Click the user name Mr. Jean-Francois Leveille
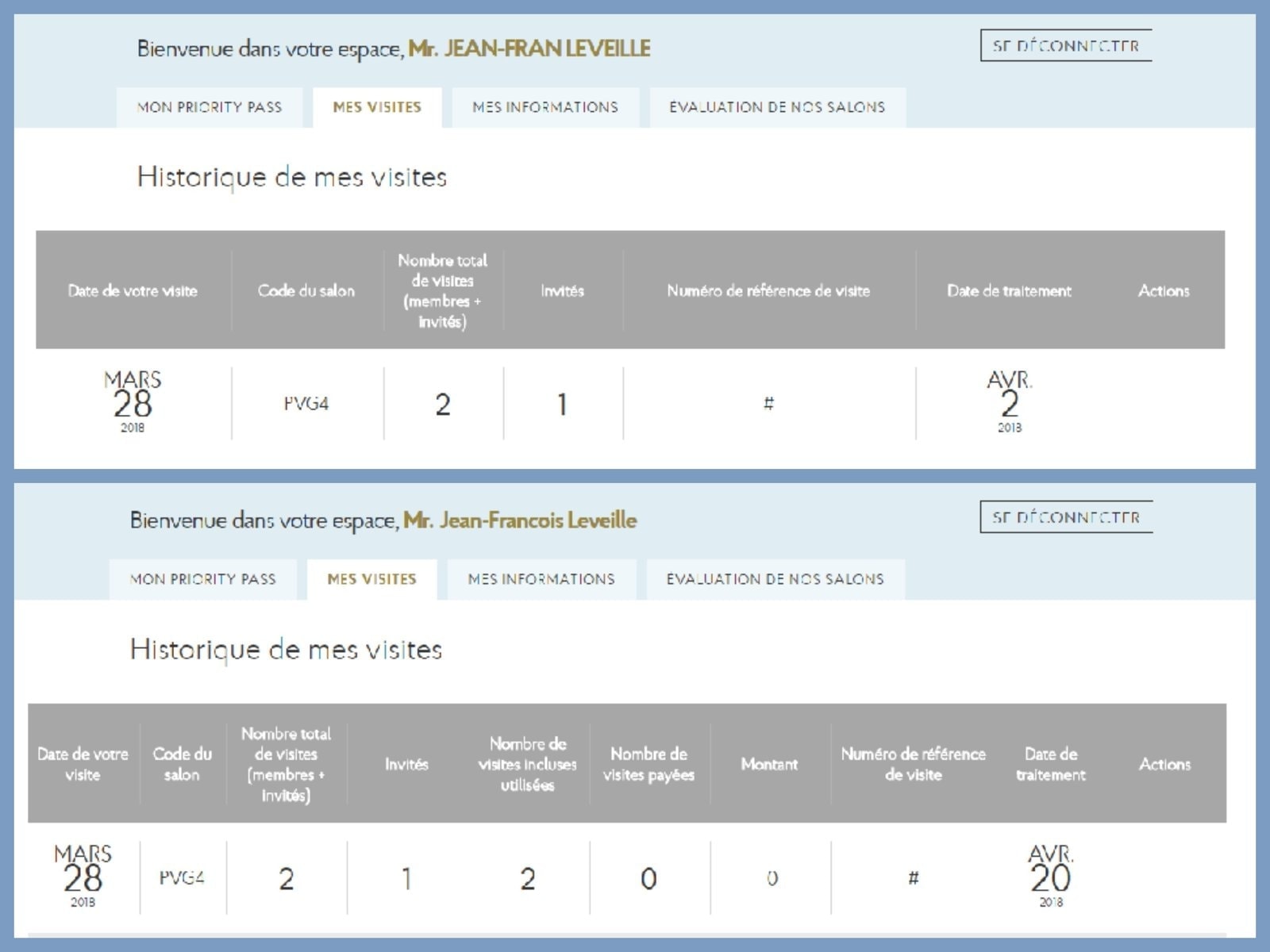 pyautogui.click(x=520, y=520)
